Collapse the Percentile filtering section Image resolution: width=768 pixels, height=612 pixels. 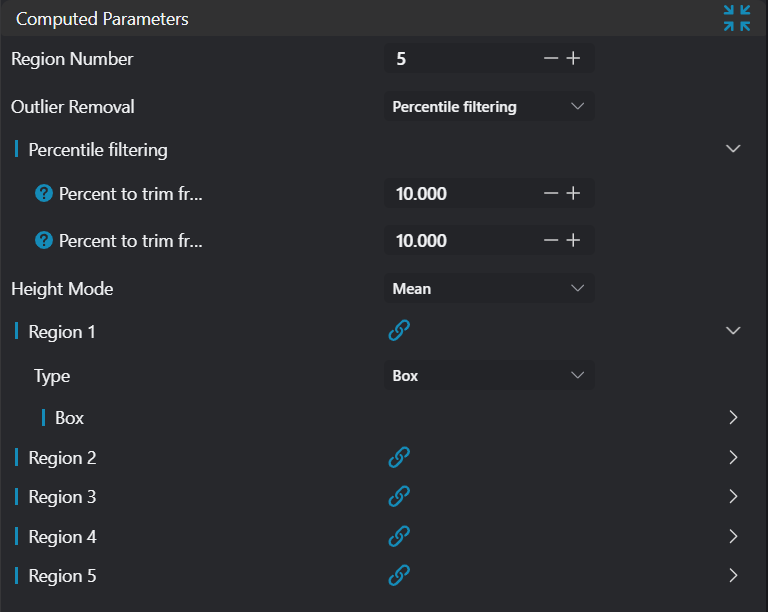click(733, 149)
